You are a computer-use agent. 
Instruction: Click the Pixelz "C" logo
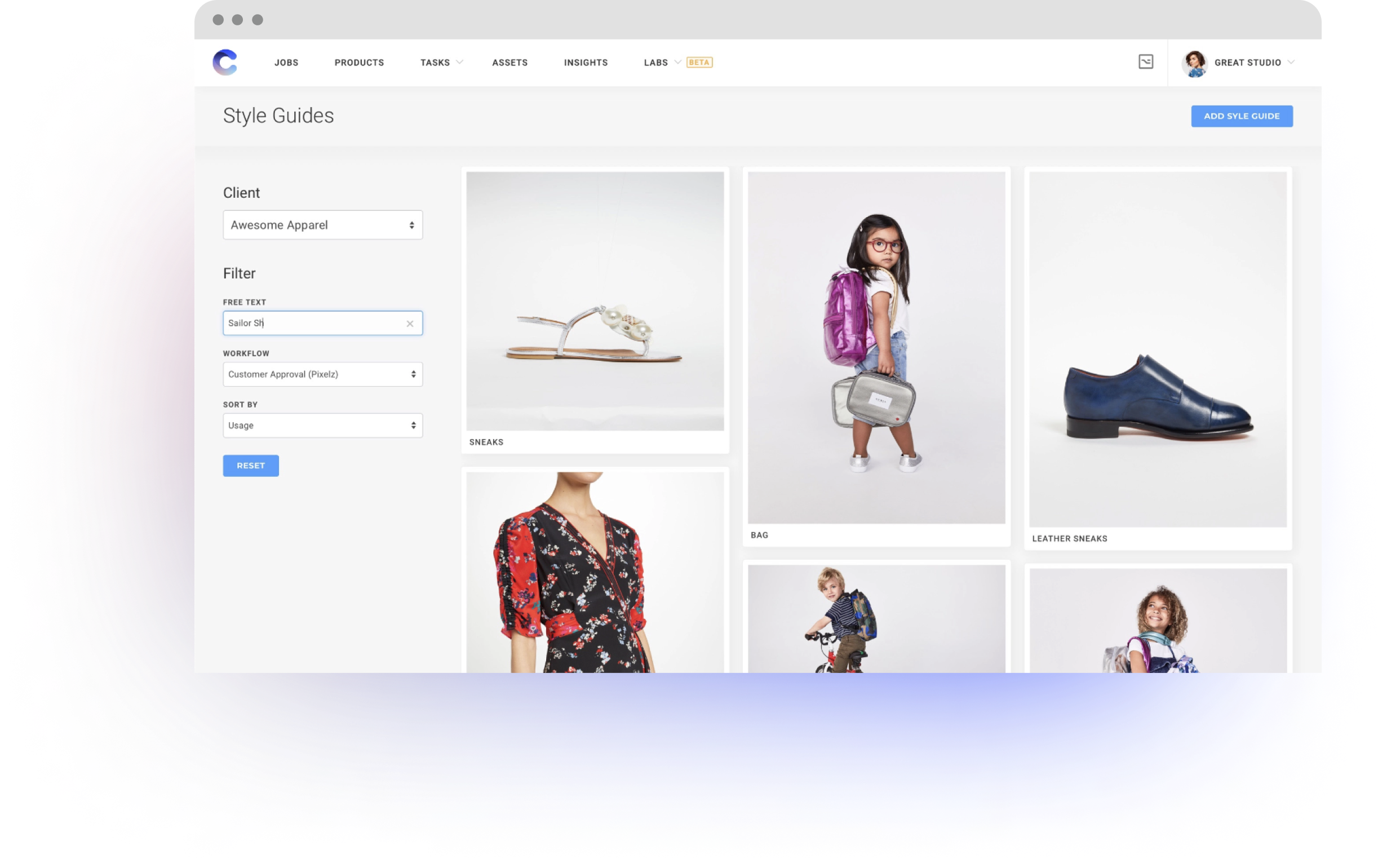click(225, 63)
